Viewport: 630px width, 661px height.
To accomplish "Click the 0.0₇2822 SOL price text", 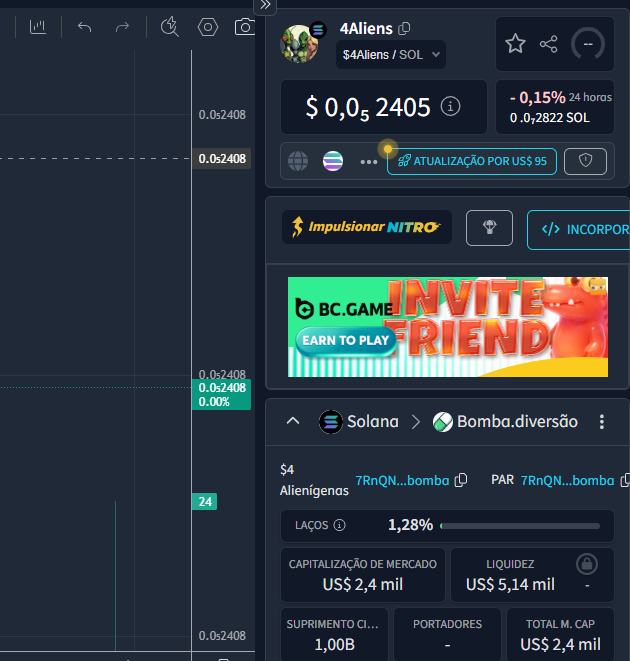I will point(549,118).
